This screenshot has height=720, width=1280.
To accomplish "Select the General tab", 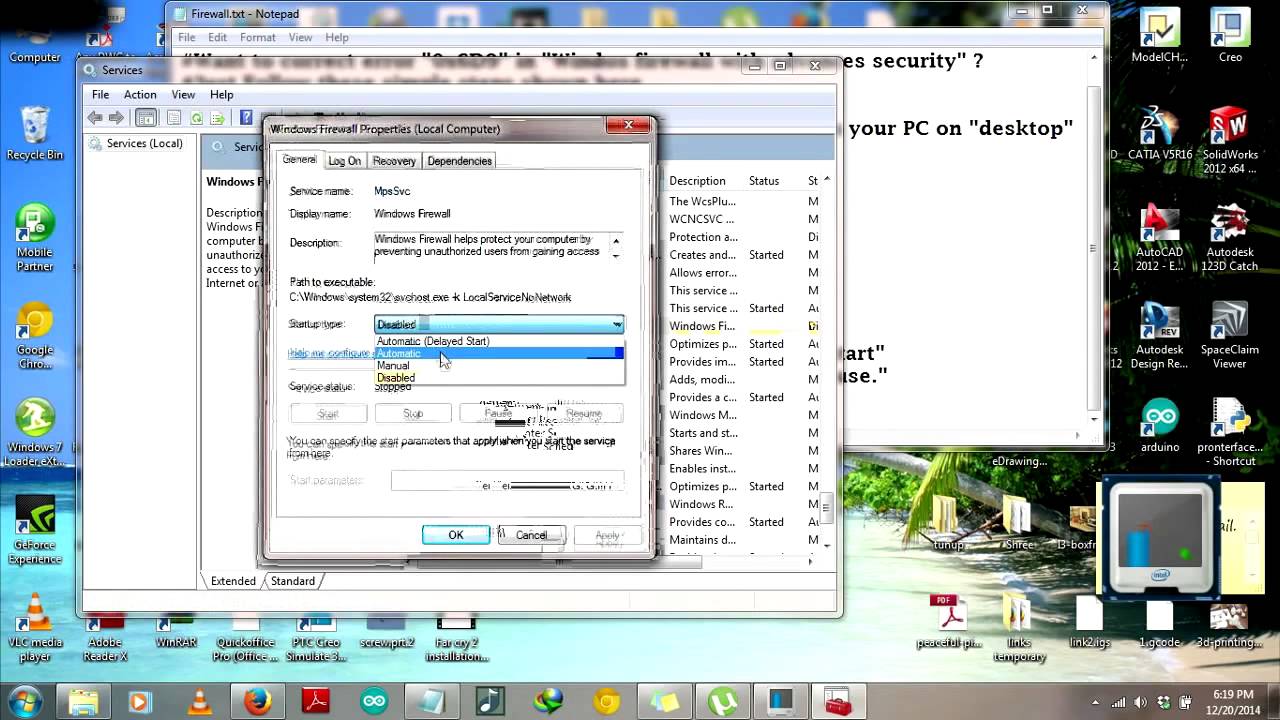I will pyautogui.click(x=299, y=159).
